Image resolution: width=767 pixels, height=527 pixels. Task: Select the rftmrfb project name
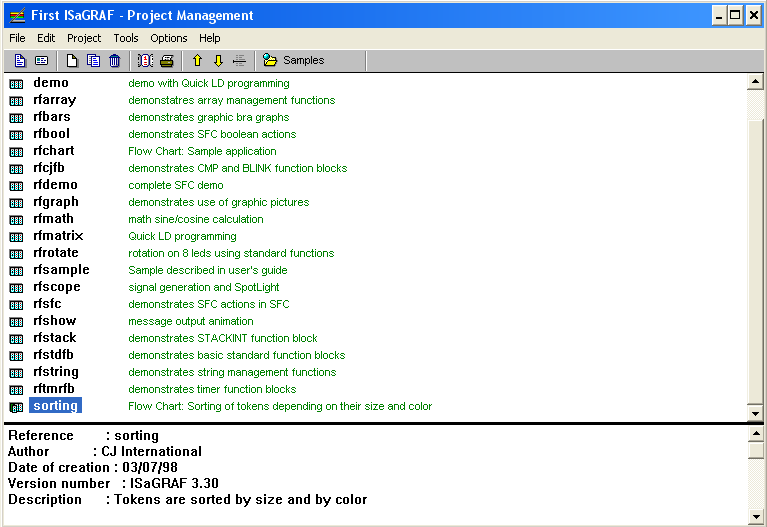54,389
